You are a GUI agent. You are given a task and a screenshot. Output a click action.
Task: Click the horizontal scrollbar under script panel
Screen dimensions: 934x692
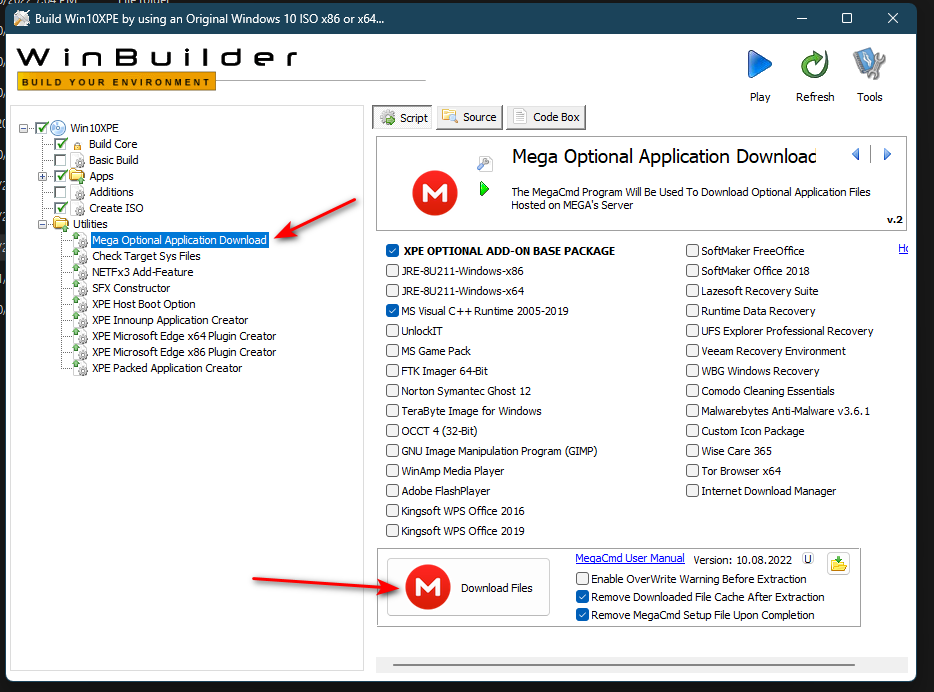(x=624, y=665)
